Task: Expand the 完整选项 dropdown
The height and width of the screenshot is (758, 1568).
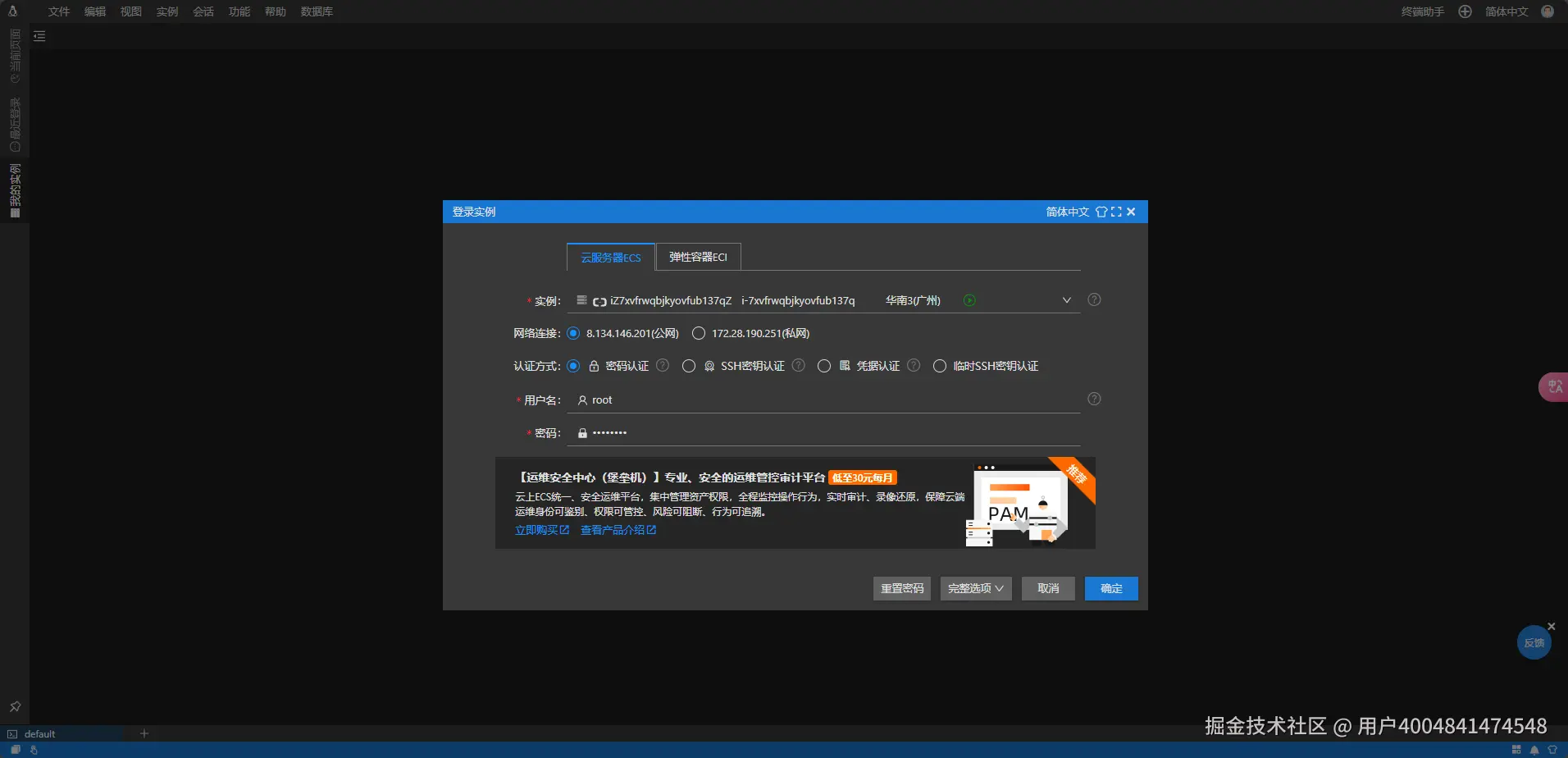Action: [974, 588]
